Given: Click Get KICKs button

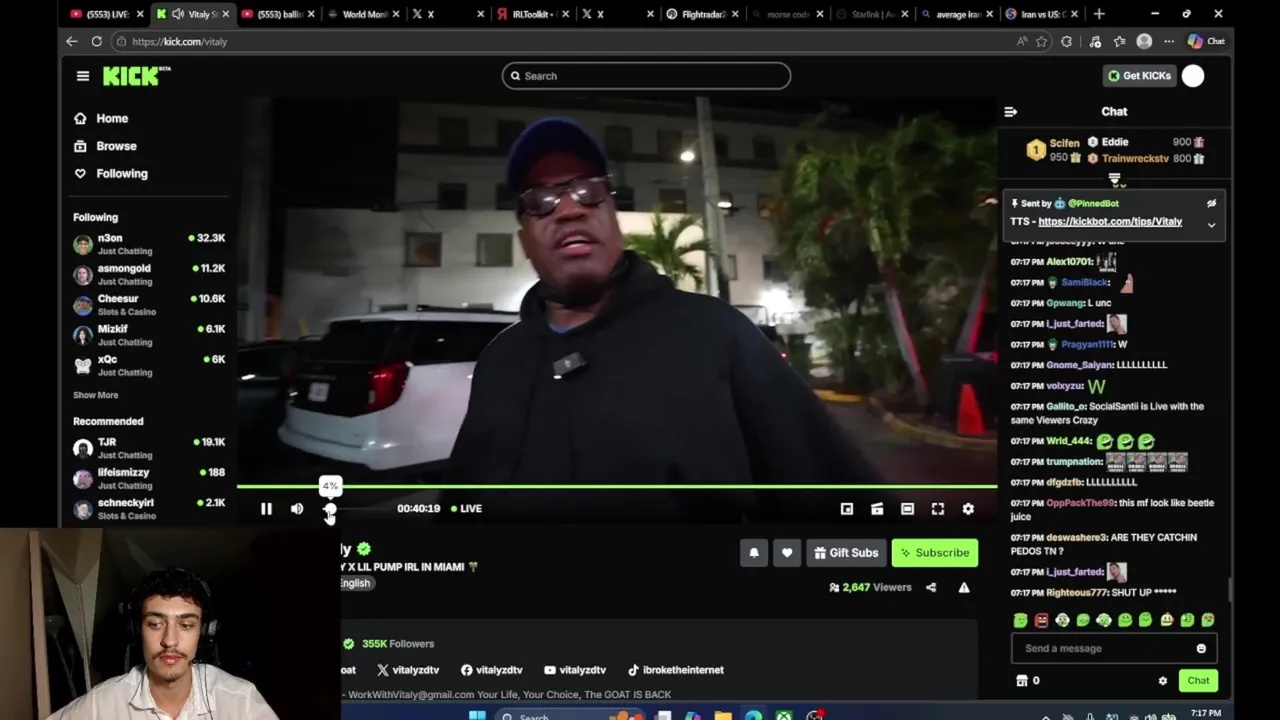Looking at the screenshot, I should (x=1139, y=76).
